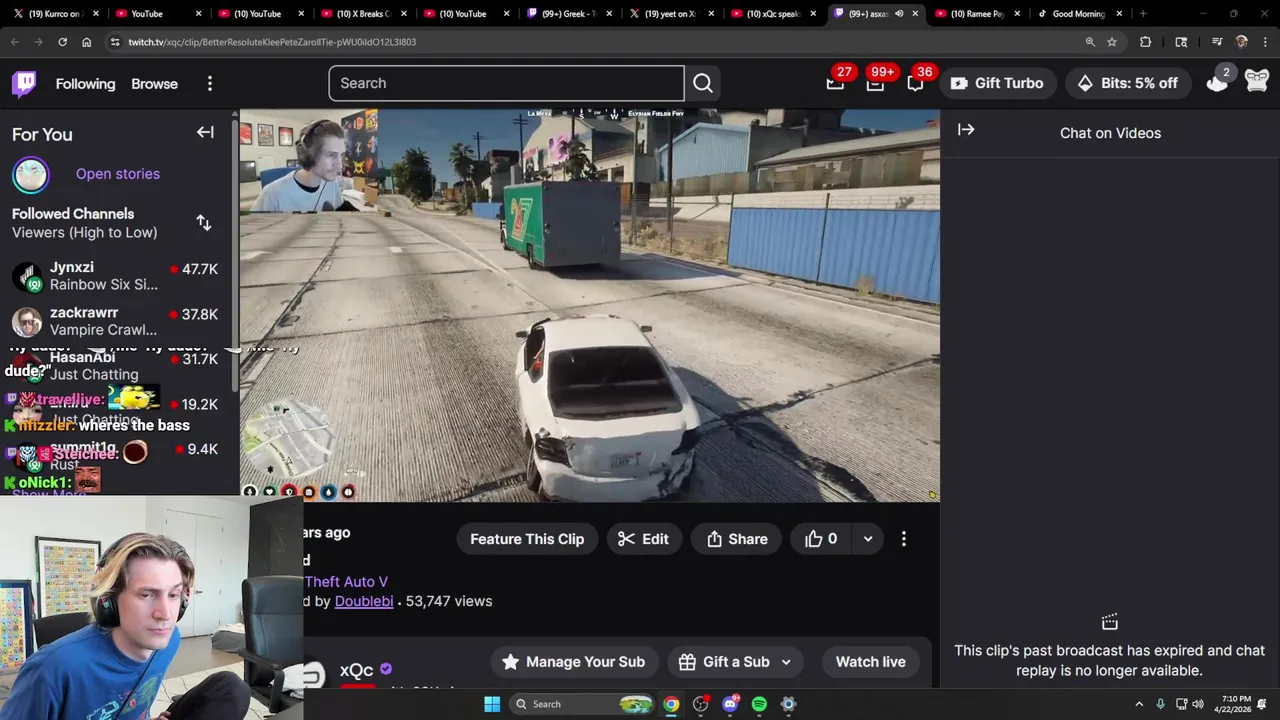
Task: Open Spotify from the taskbar
Action: 759,704
